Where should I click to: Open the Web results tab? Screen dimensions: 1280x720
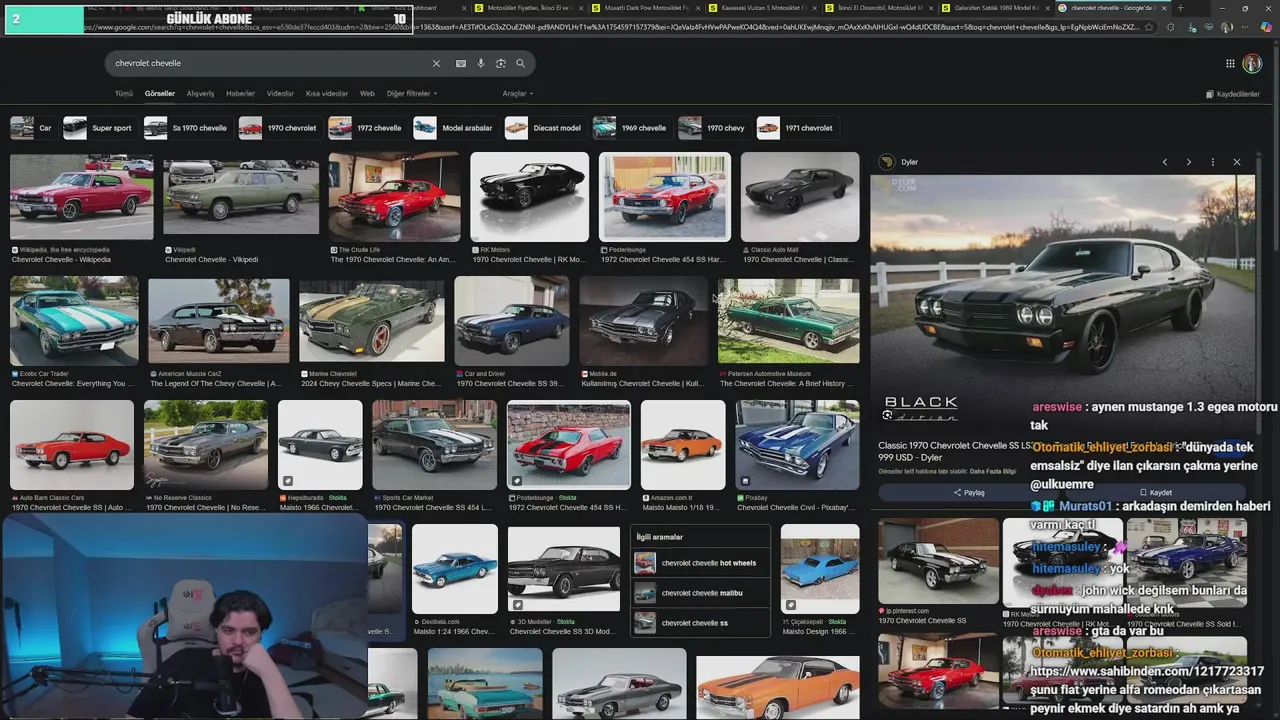pos(367,93)
